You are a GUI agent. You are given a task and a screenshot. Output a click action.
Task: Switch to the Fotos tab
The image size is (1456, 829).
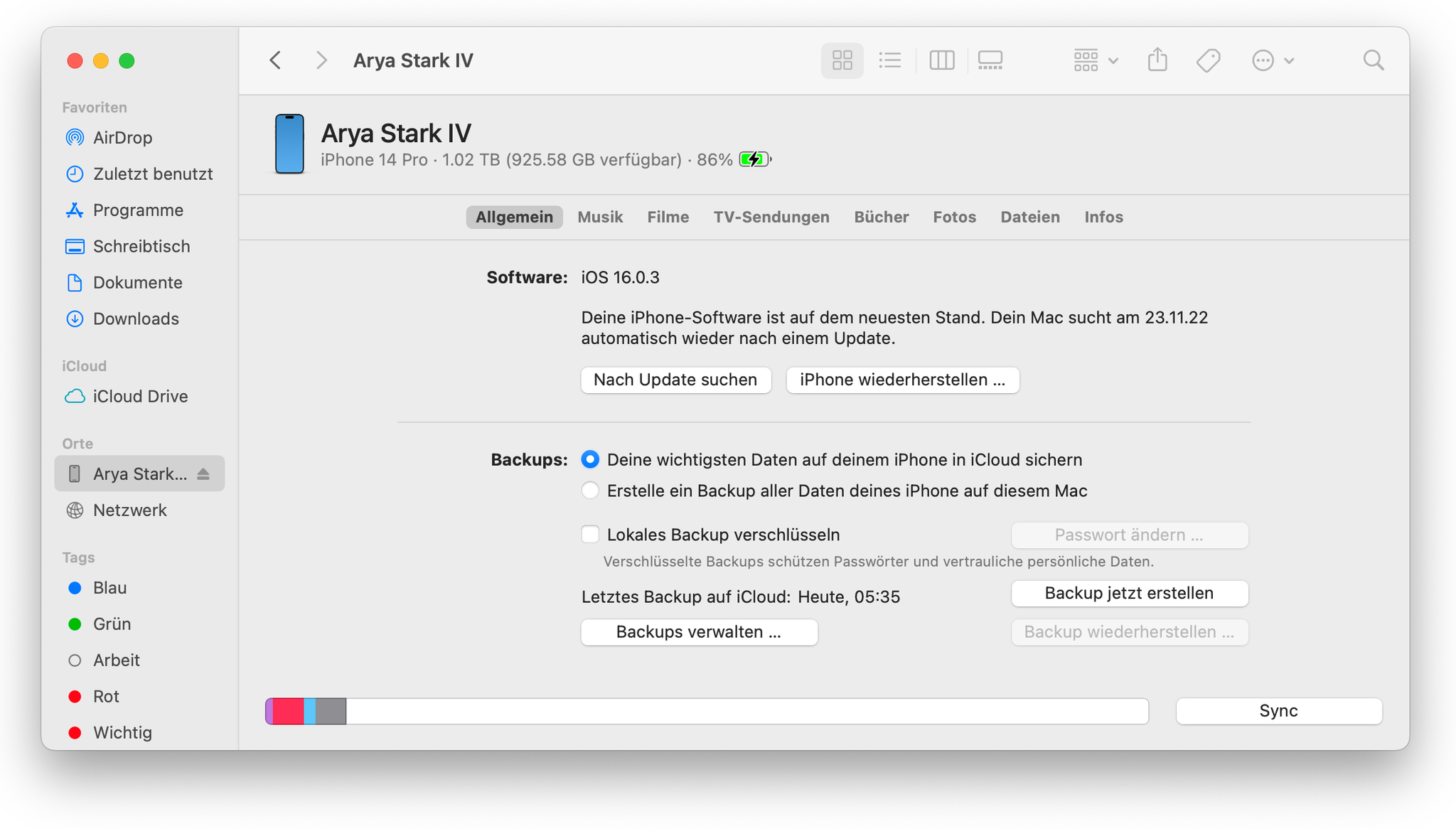[954, 218]
